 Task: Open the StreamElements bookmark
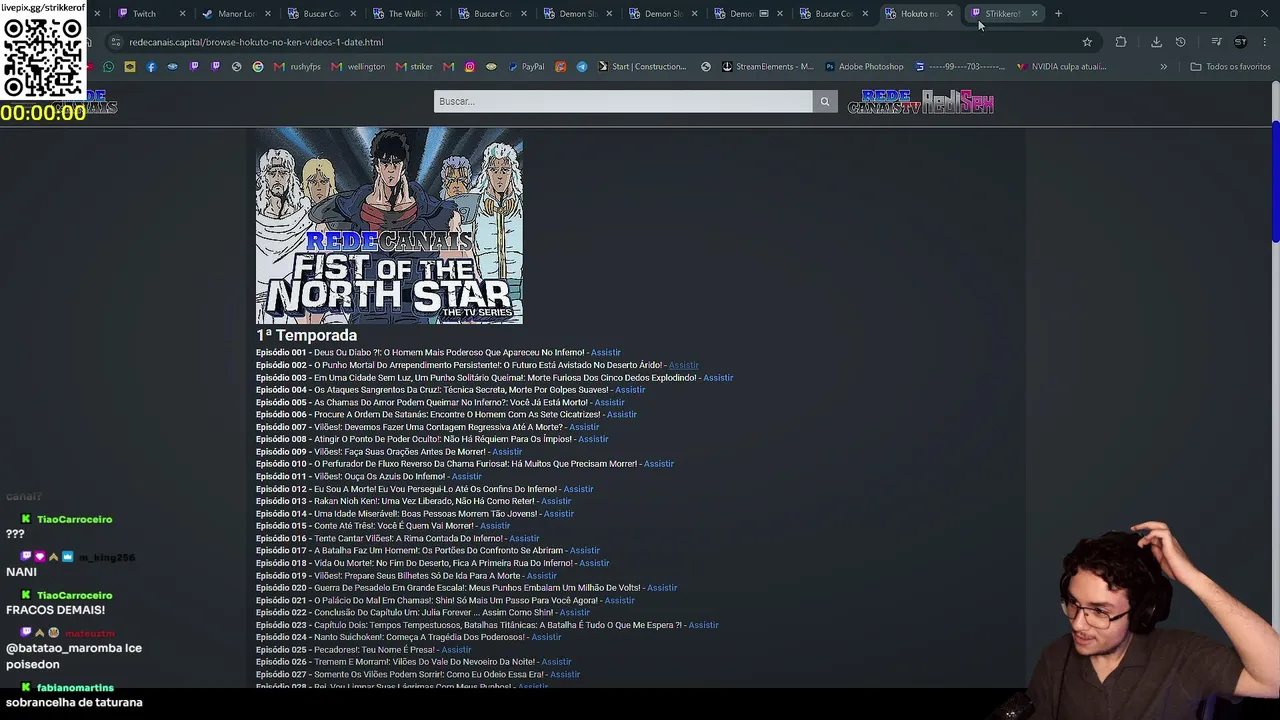pos(767,67)
